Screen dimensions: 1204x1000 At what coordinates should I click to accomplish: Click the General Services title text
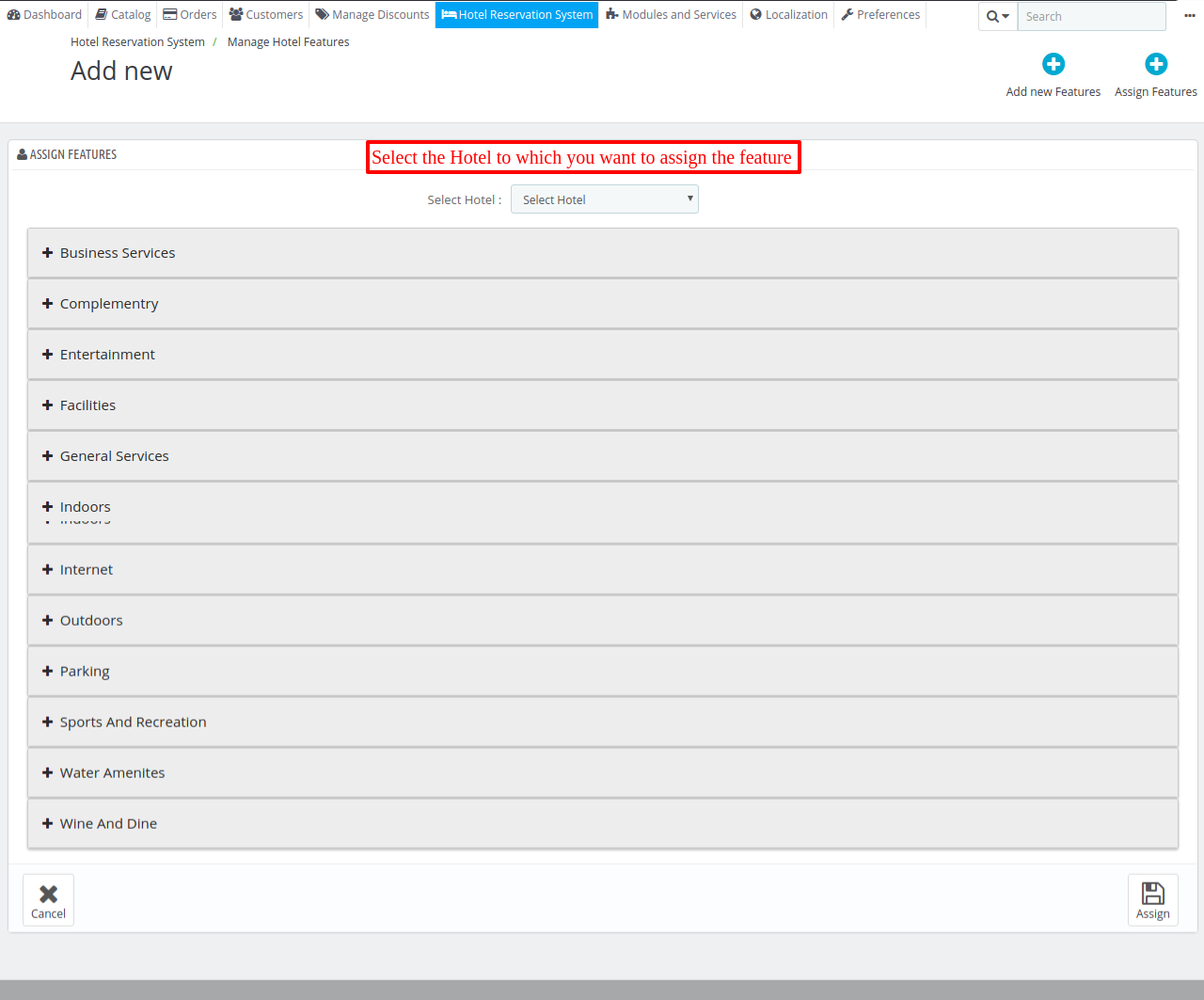click(x=115, y=456)
